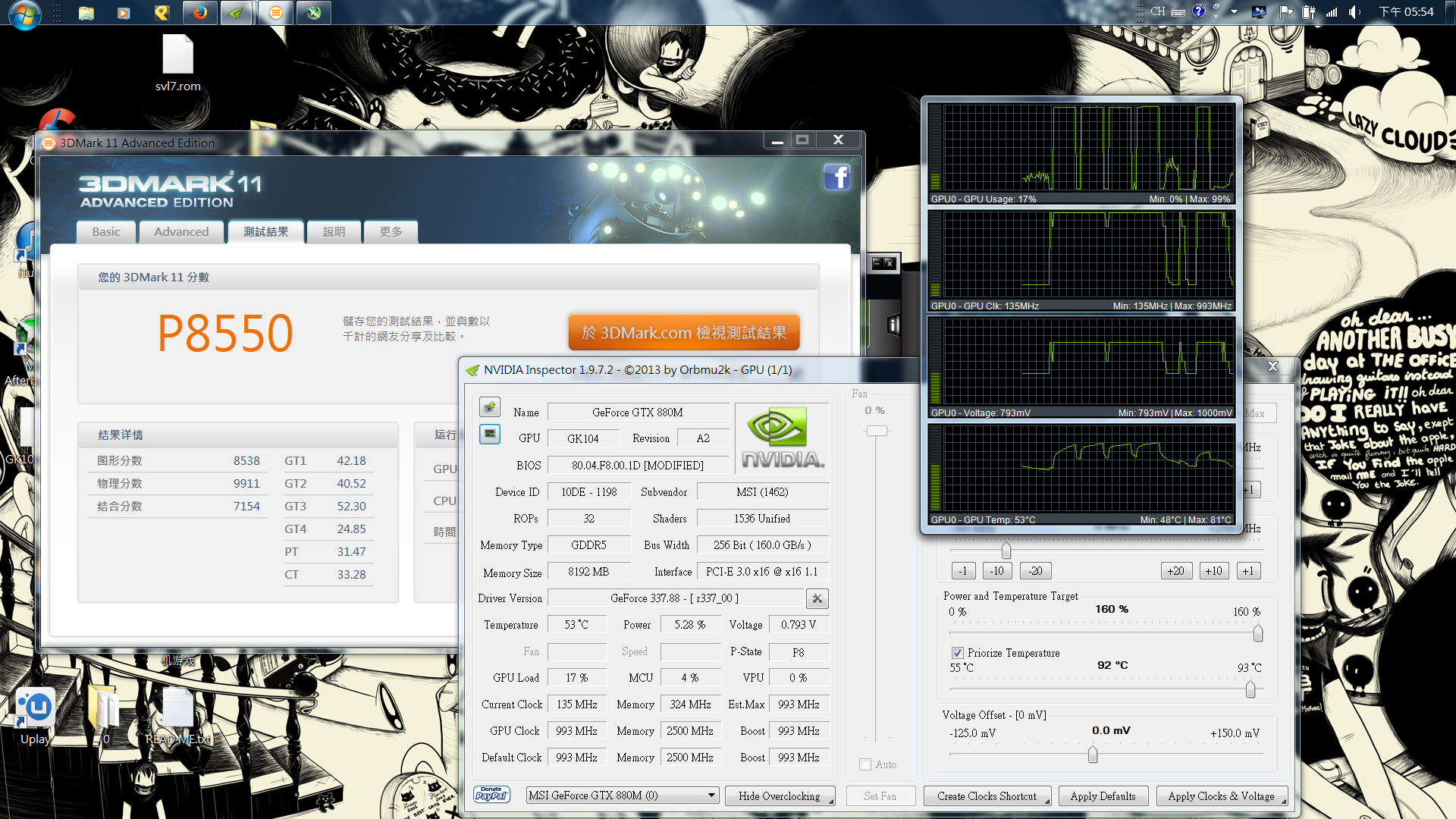The height and width of the screenshot is (819, 1456).
Task: Click the Power Target slider handle
Action: [1258, 632]
